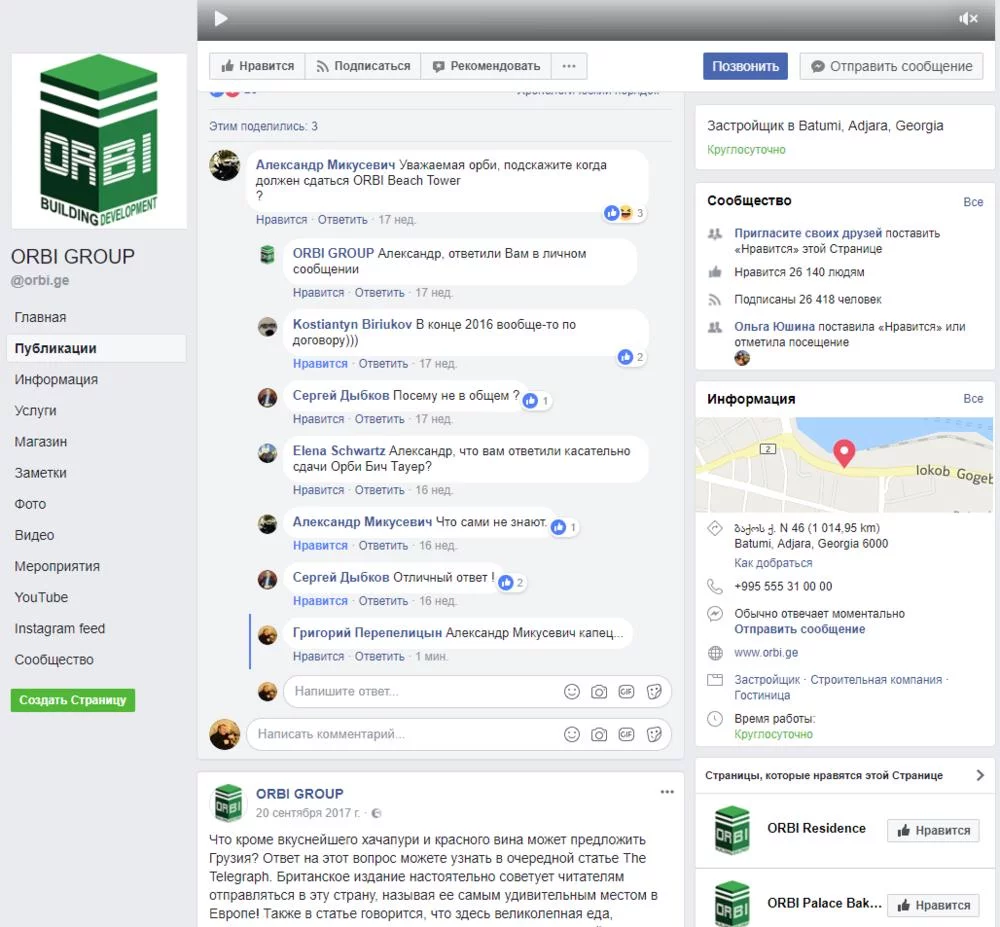Click the red map location pin
Screen dimensions: 1000x927
844,453
